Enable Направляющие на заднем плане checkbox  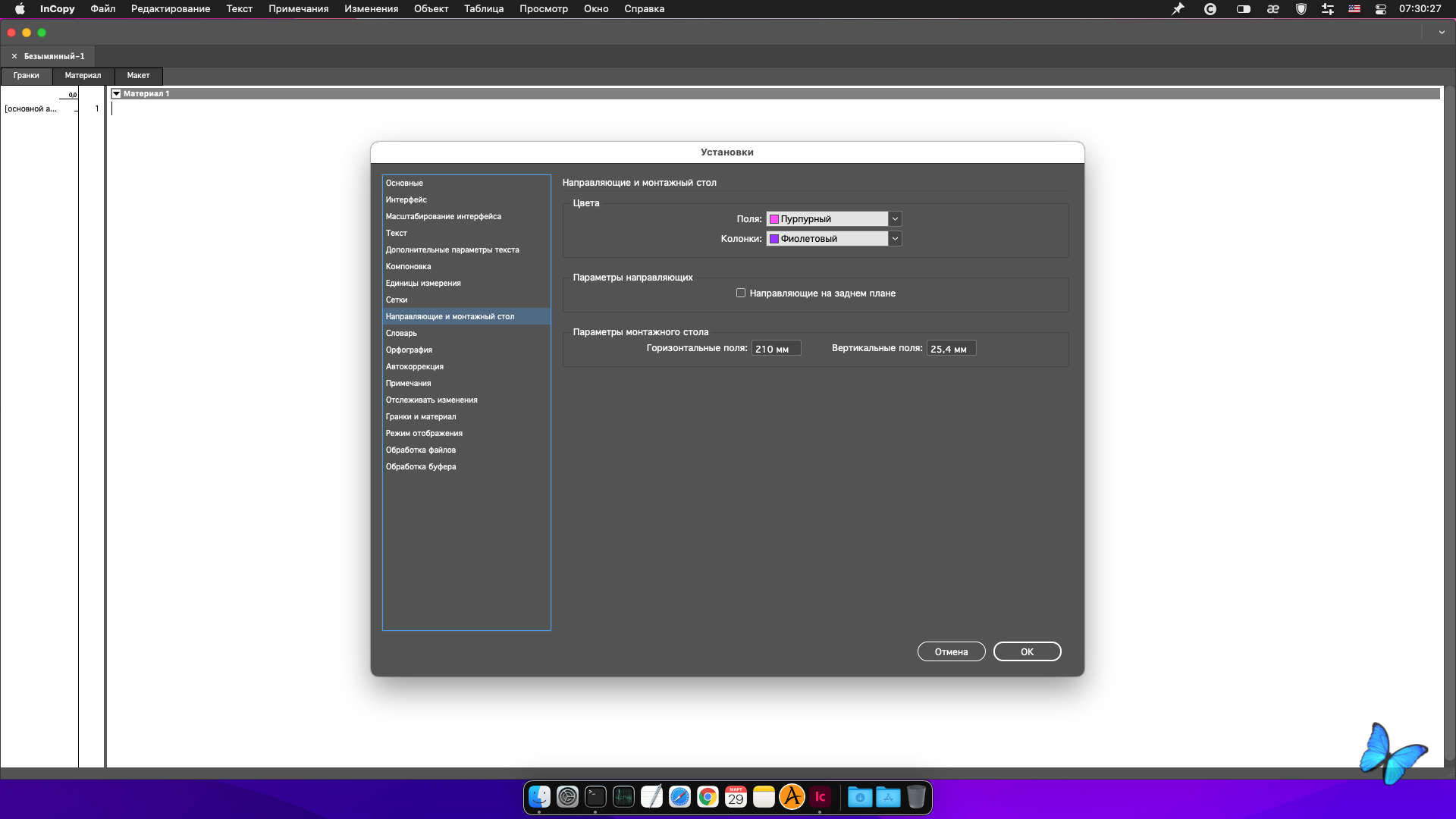[741, 293]
